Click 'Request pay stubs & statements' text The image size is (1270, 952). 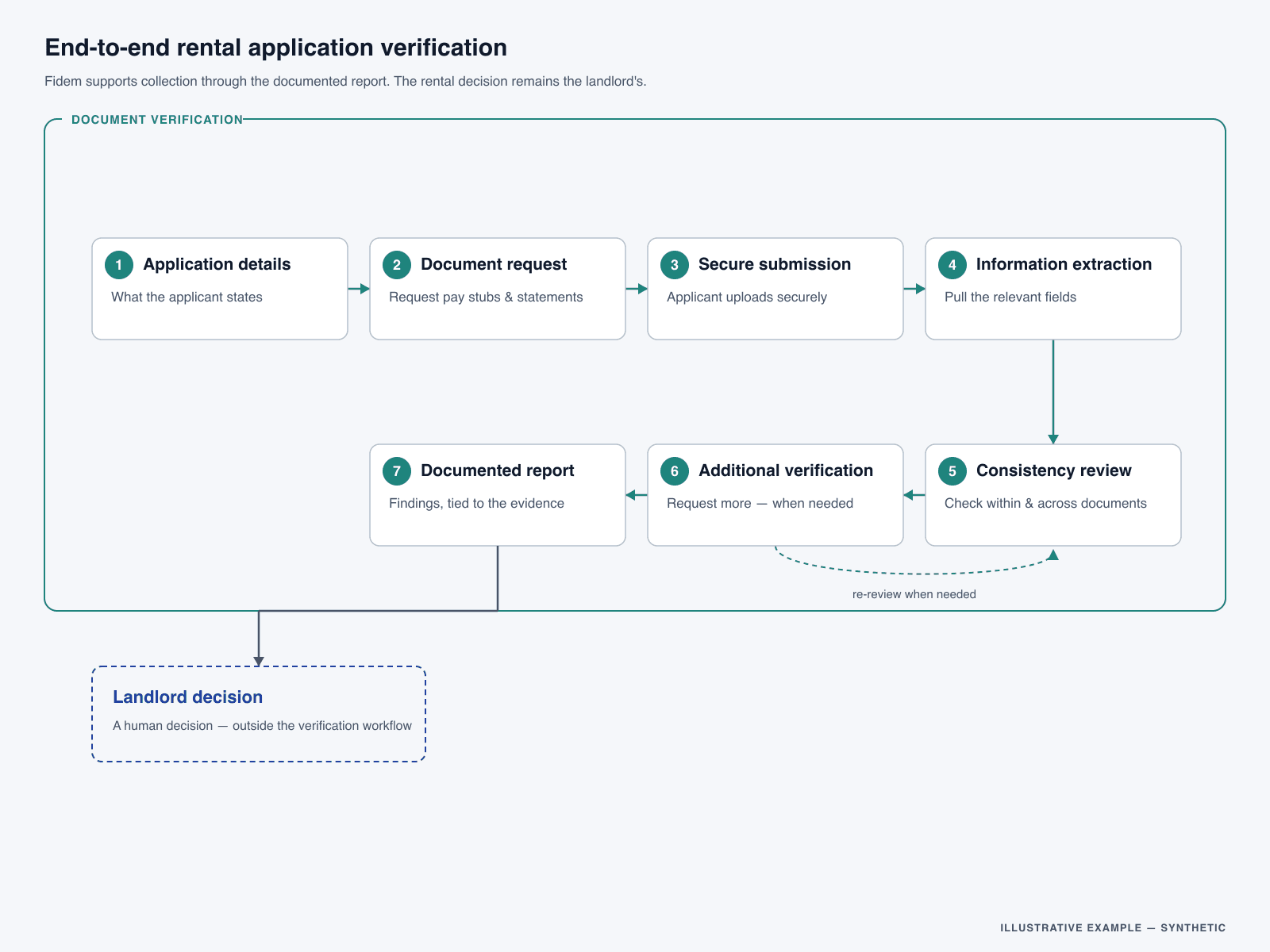486,297
